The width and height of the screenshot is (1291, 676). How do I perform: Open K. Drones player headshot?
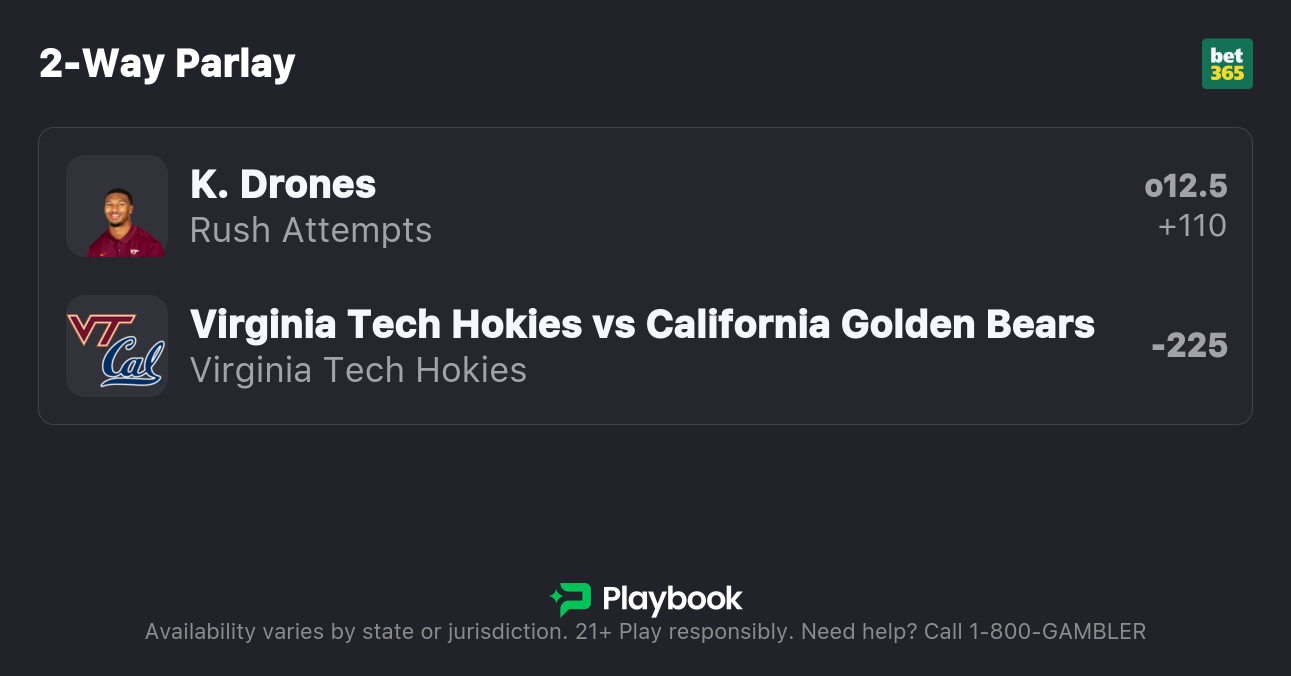point(117,206)
